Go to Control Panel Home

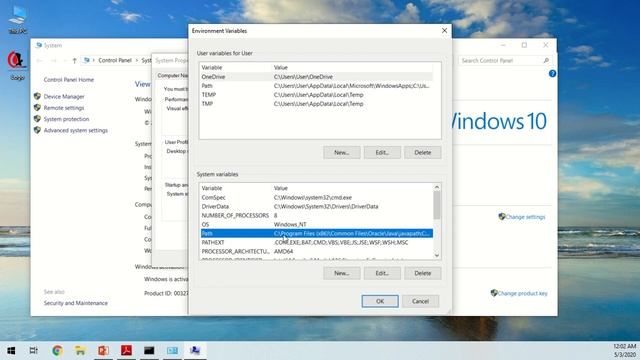point(69,80)
